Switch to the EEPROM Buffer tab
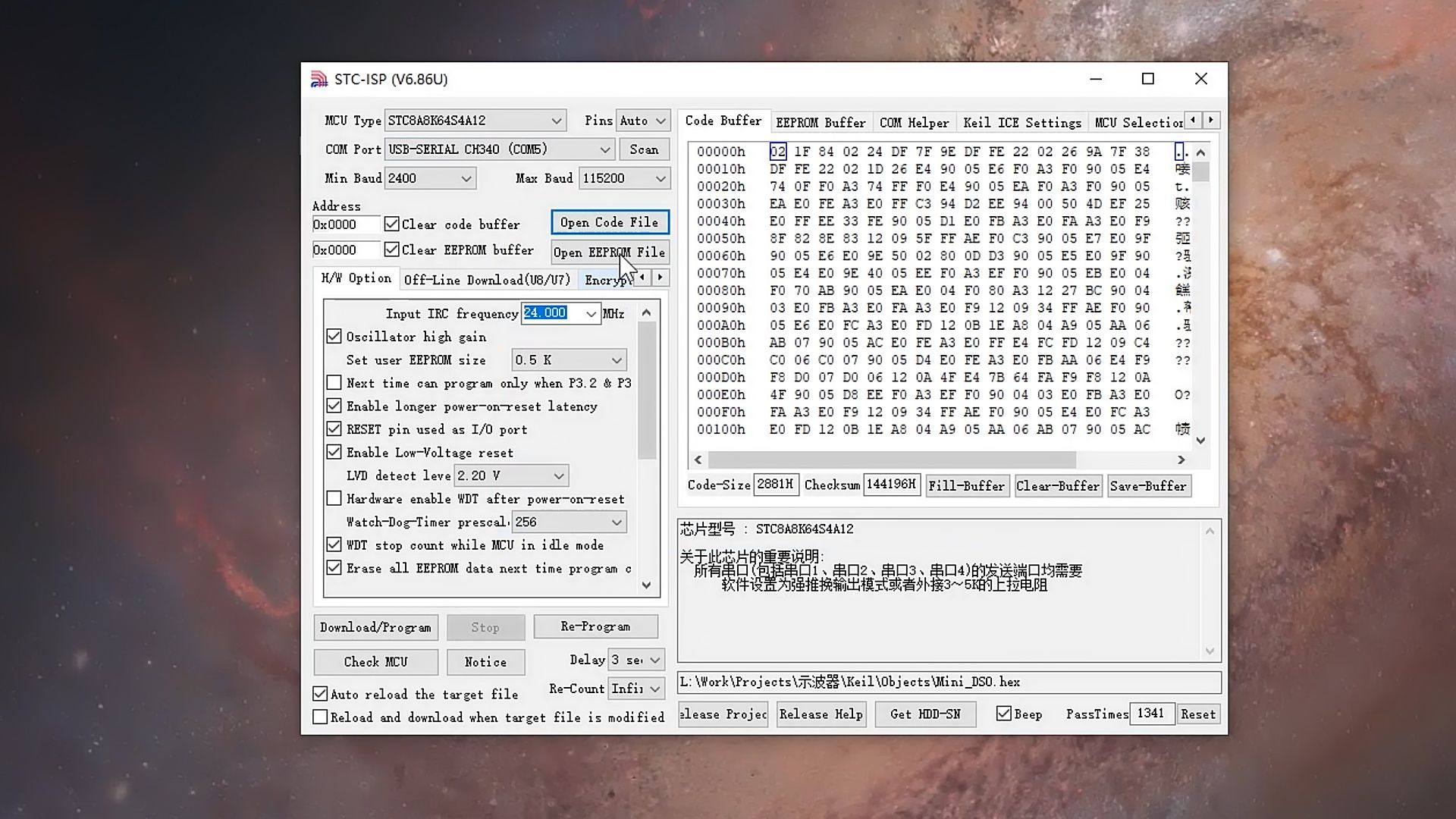Image resolution: width=1456 pixels, height=819 pixels. click(820, 122)
